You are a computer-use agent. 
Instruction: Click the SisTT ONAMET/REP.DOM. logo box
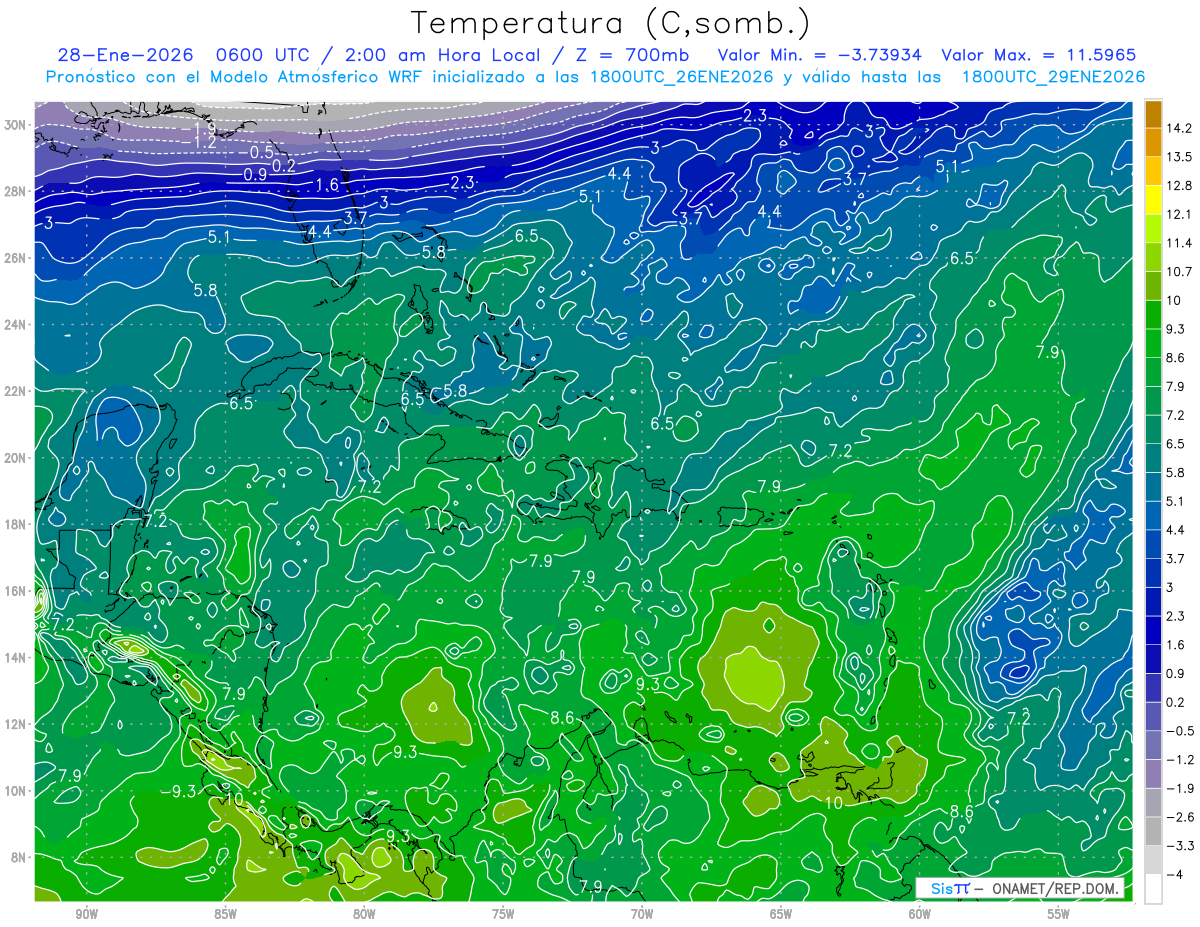(1020, 888)
